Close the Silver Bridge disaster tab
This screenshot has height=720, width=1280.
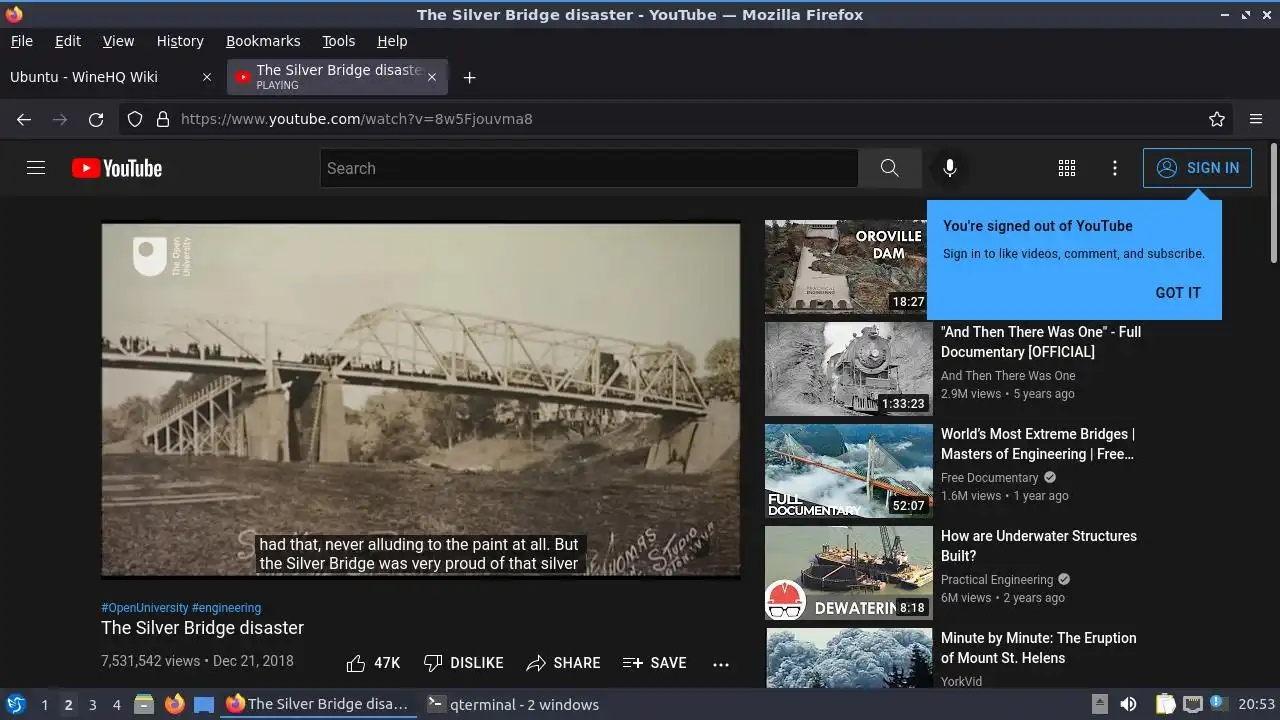pos(432,77)
